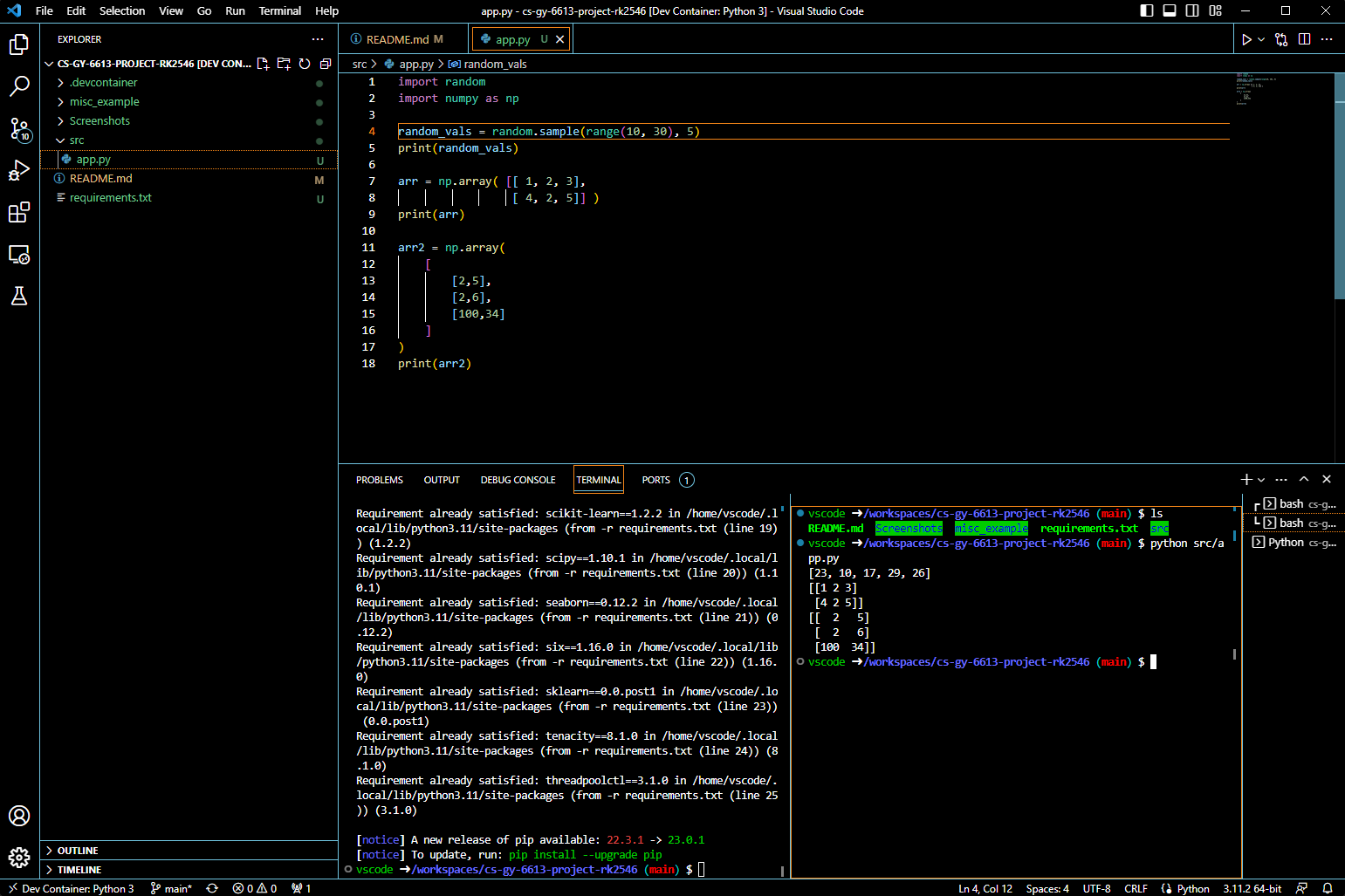This screenshot has width=1345, height=896.
Task: Switch to OUTPUT panel tab
Action: [442, 480]
